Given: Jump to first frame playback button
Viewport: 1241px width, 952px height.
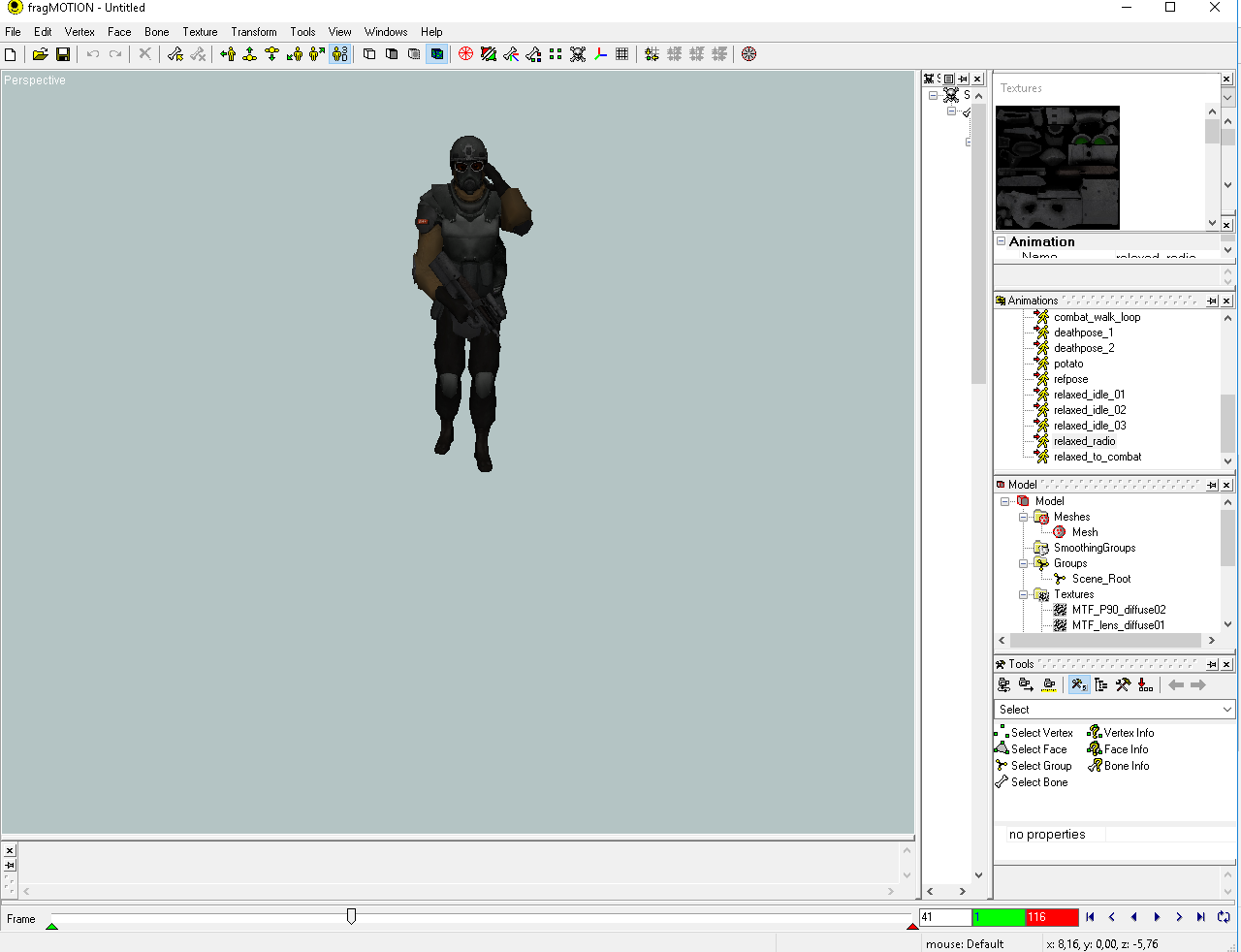Looking at the screenshot, I should click(1090, 917).
